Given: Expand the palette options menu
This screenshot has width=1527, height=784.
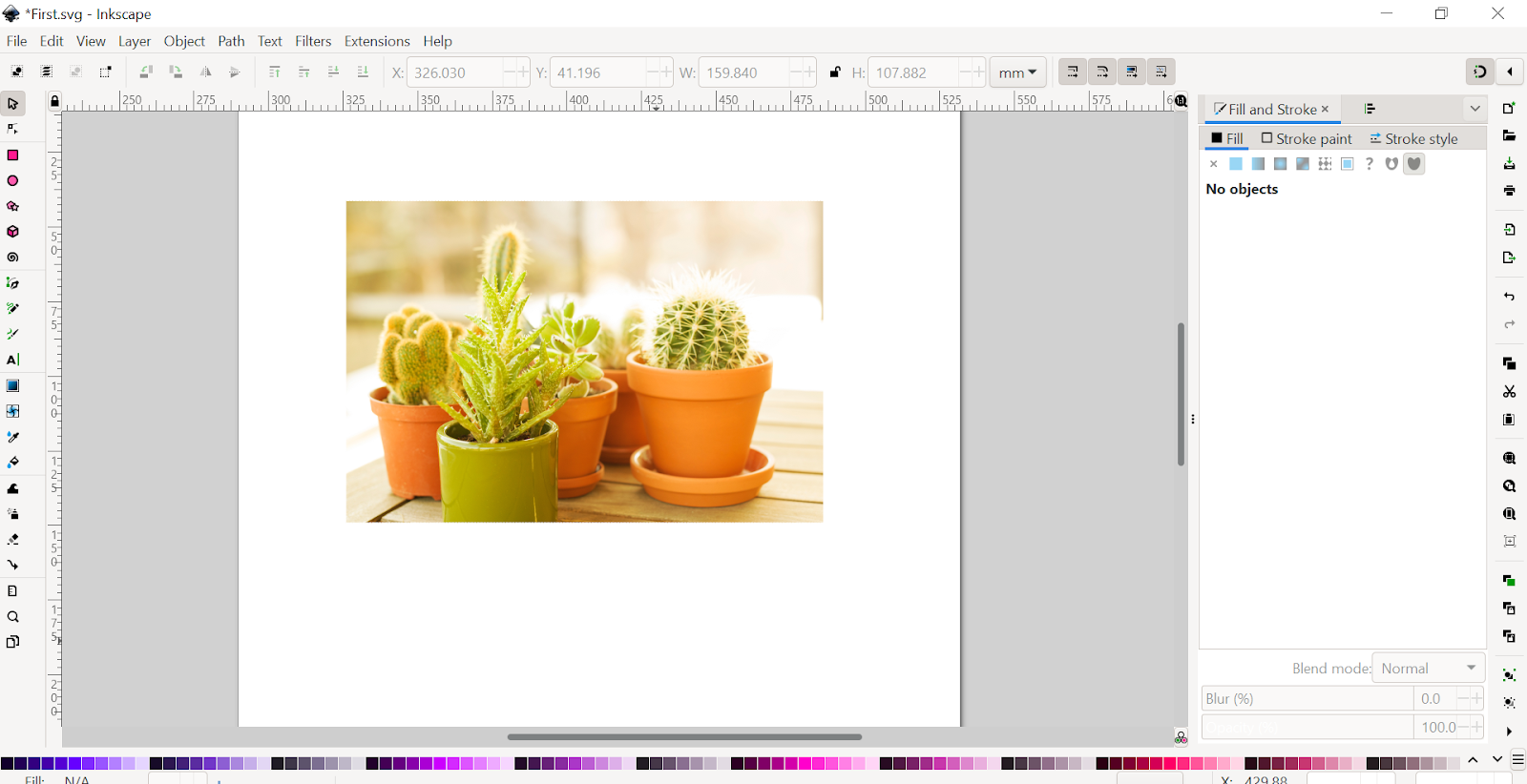Looking at the screenshot, I should (x=1518, y=760).
